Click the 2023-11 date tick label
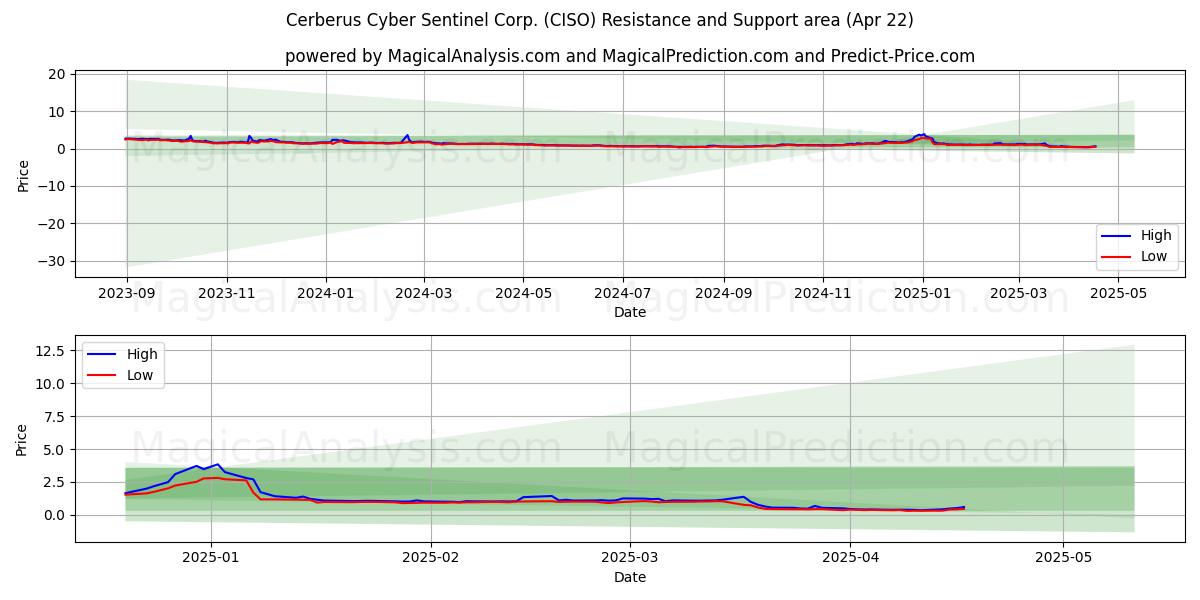This screenshot has width=1200, height=600. click(227, 295)
